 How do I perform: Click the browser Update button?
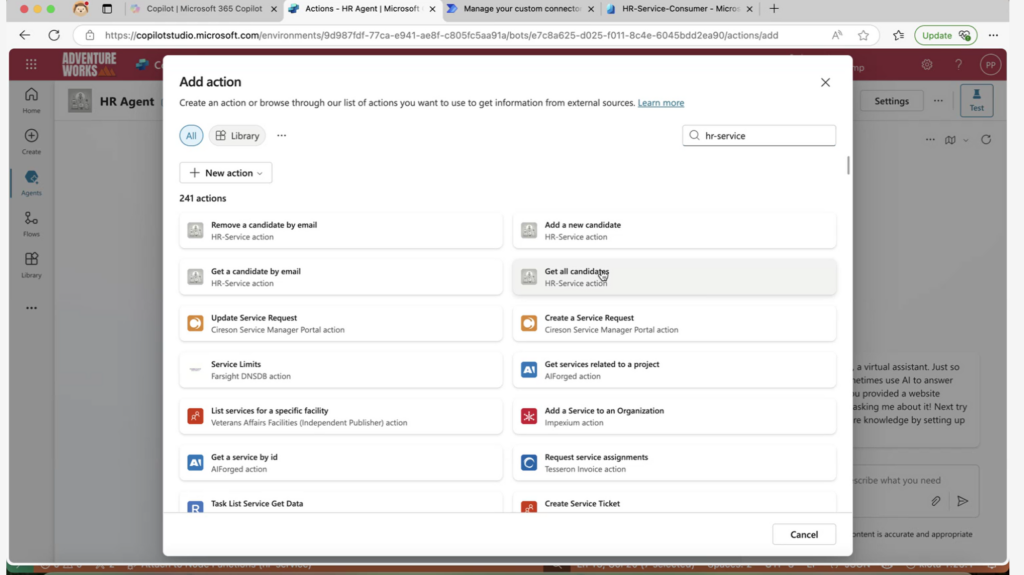[x=945, y=35]
